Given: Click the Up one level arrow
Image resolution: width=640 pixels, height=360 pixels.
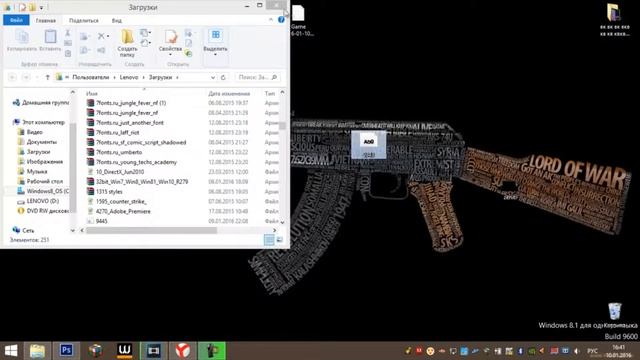Looking at the screenshot, I should click(47, 77).
